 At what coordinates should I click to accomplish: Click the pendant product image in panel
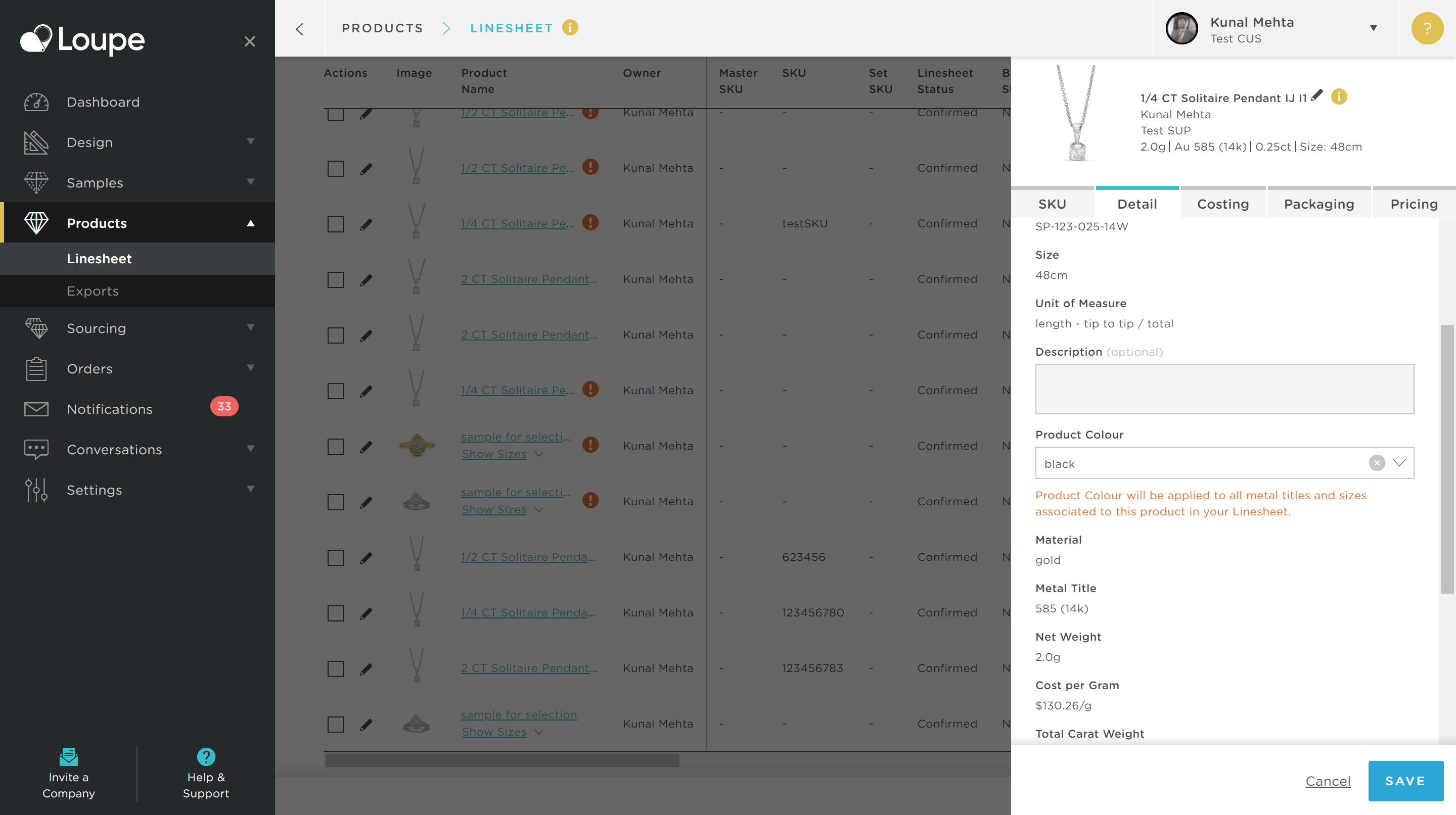(x=1076, y=113)
